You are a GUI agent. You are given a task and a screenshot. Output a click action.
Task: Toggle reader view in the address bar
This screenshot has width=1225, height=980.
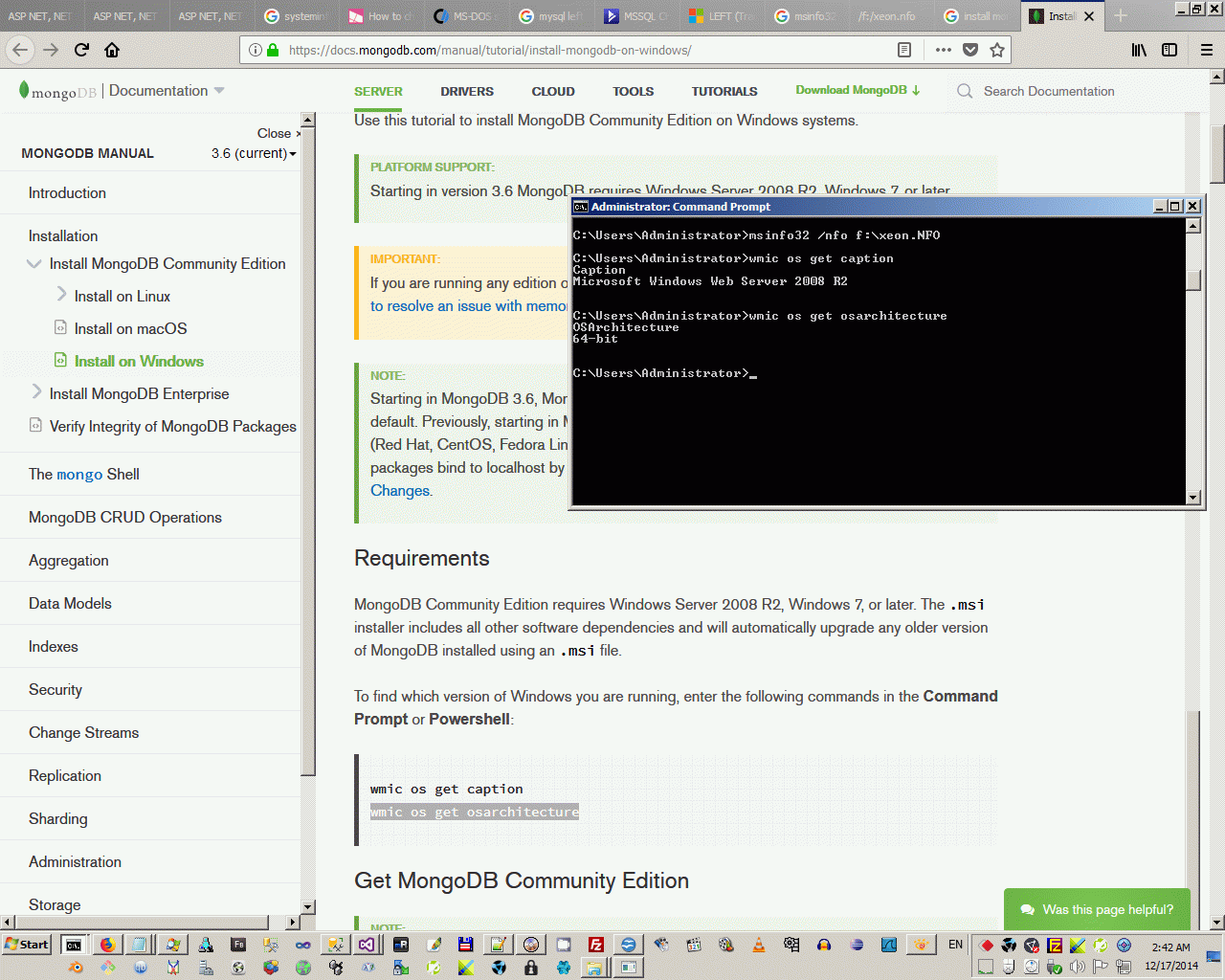(x=904, y=50)
